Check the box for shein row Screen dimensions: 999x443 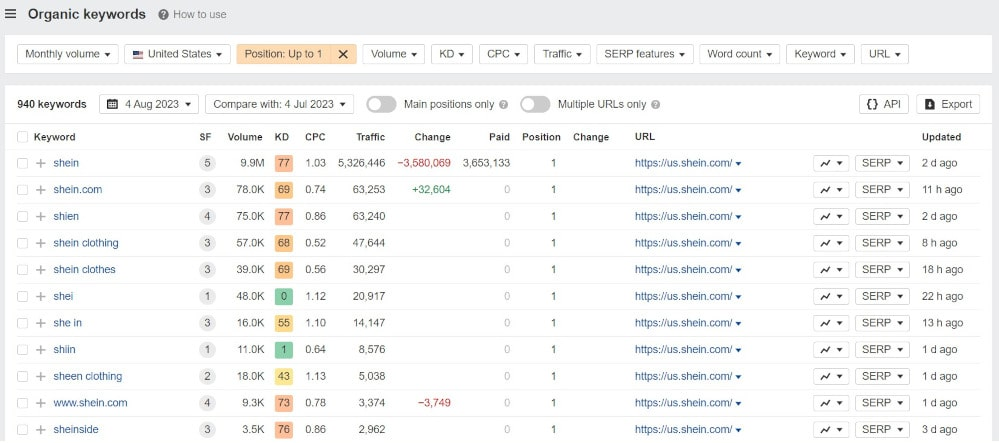pos(23,163)
